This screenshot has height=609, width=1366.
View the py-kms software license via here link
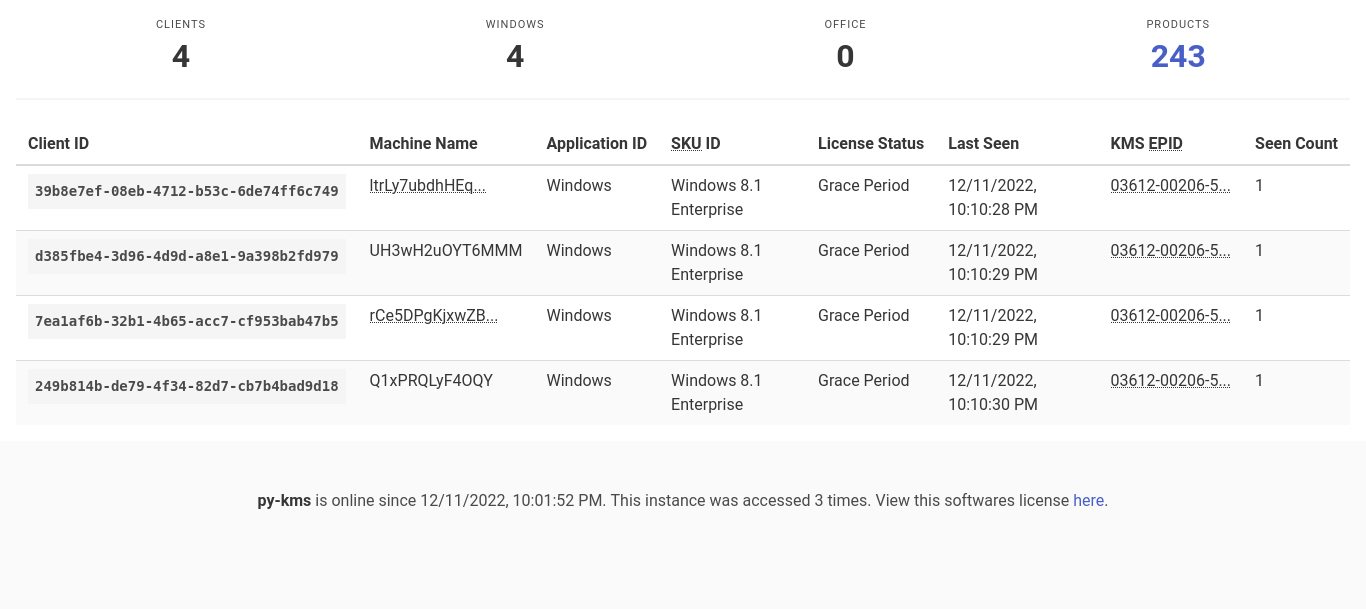coord(1088,500)
